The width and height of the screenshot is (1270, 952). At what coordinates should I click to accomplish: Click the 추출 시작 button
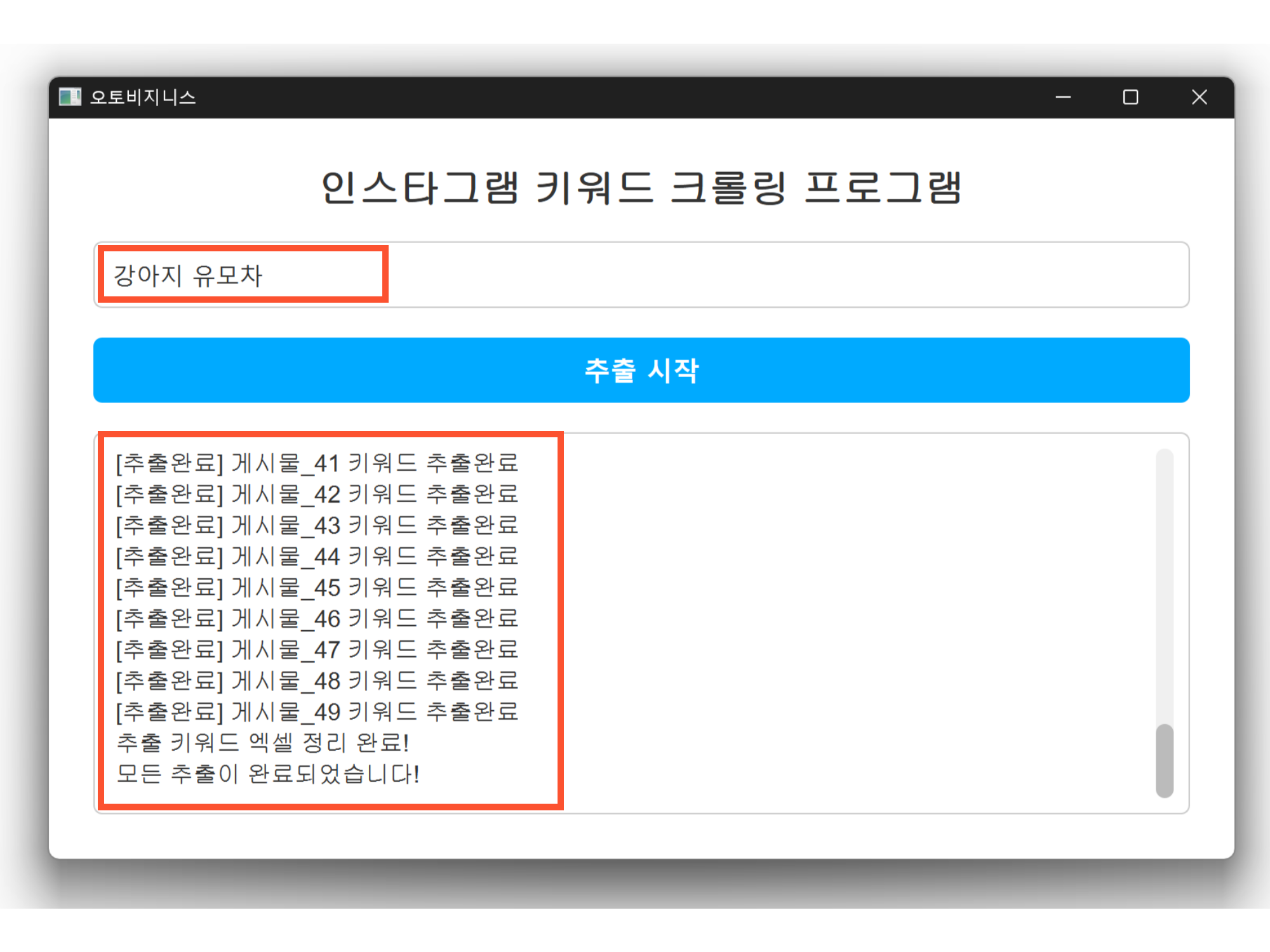641,370
